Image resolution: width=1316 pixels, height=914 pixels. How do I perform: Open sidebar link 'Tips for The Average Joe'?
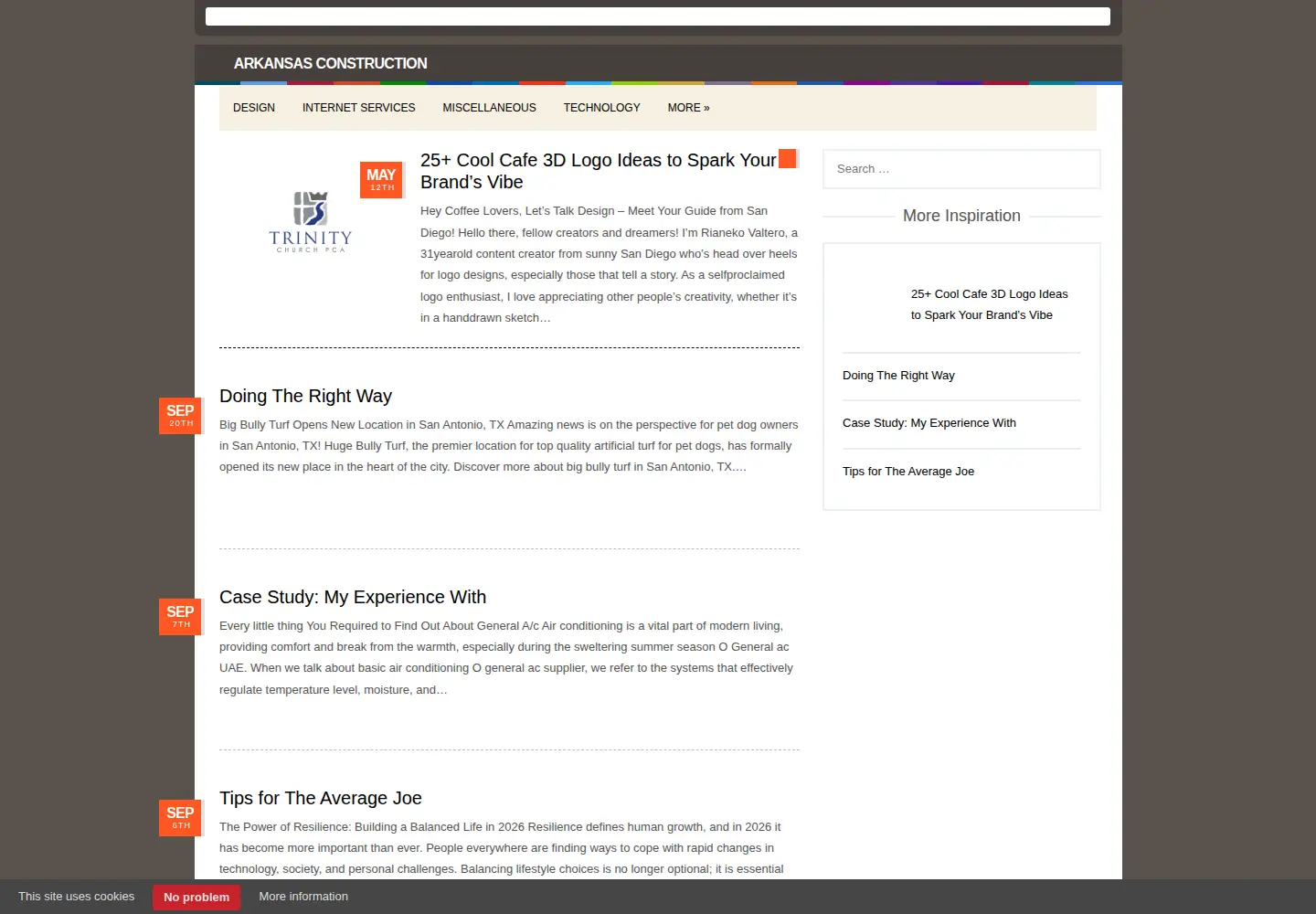[x=908, y=472]
